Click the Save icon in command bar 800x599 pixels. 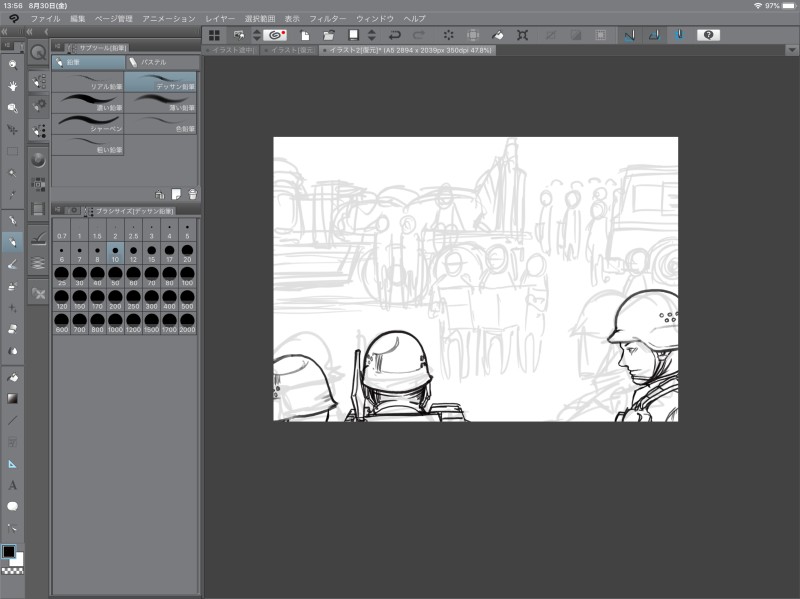[351, 35]
